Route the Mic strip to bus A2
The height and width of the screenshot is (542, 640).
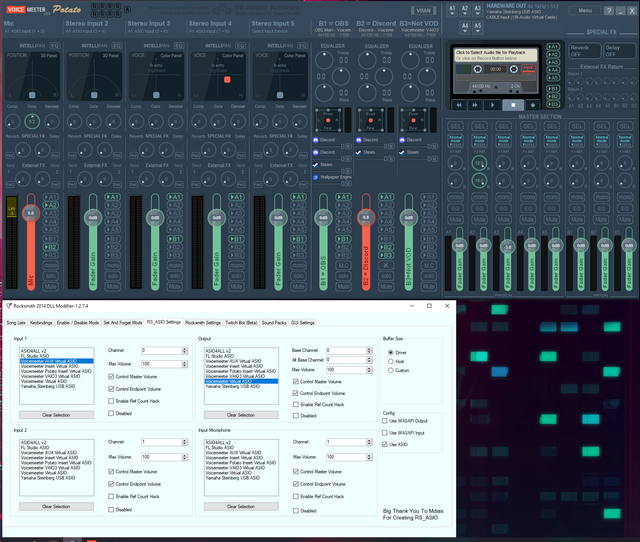51,205
